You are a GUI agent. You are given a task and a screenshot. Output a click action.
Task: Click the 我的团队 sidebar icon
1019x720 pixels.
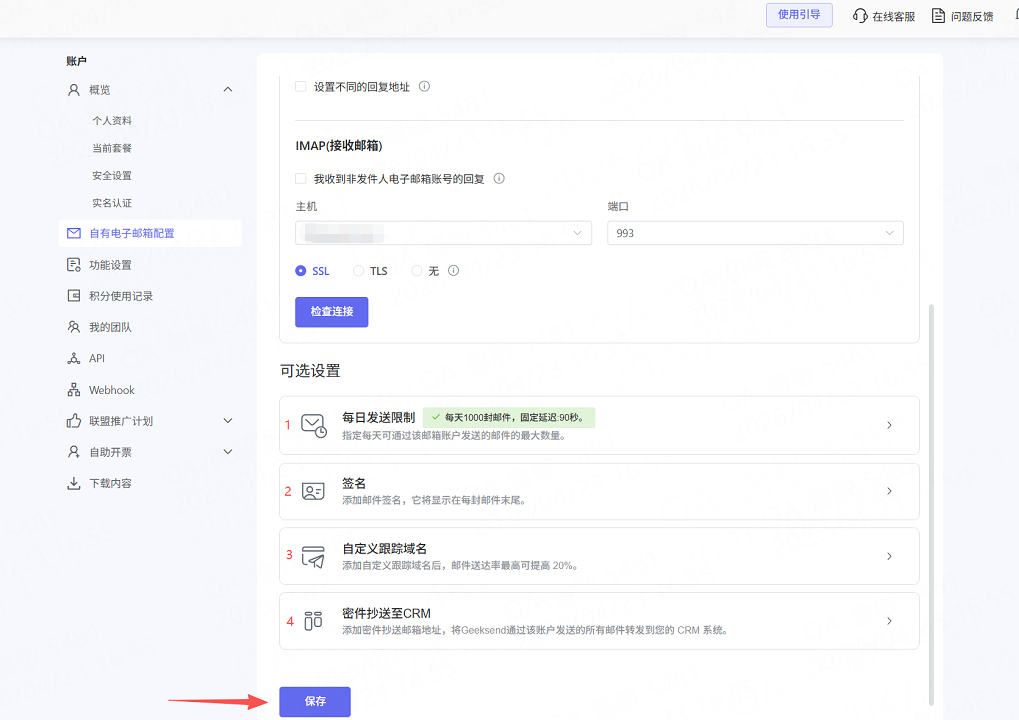74,327
